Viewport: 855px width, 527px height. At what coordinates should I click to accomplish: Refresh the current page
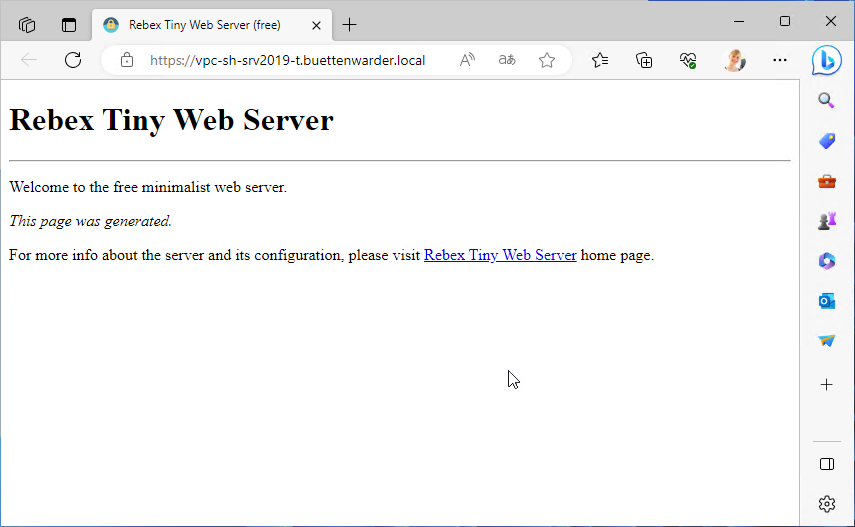(73, 60)
